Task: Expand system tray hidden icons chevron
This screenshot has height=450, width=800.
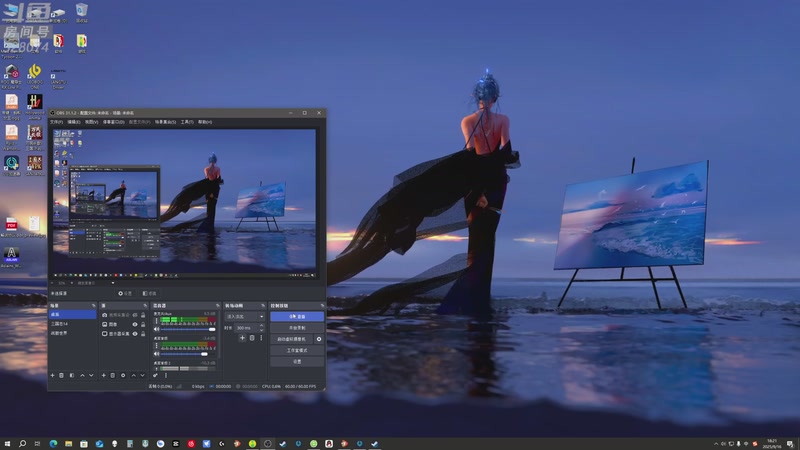Action: (x=716, y=444)
